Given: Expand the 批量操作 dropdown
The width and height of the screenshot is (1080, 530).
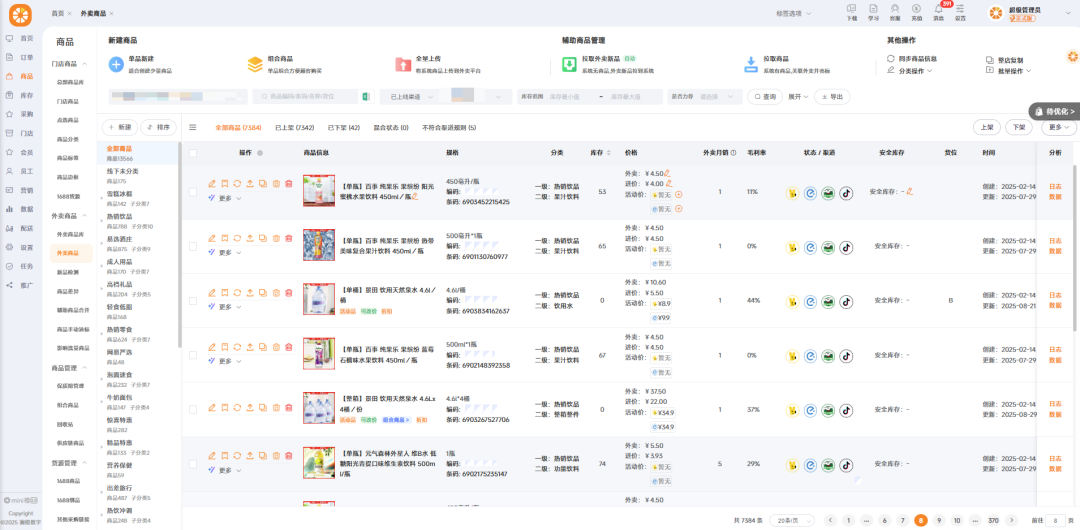Looking at the screenshot, I should tap(1013, 71).
